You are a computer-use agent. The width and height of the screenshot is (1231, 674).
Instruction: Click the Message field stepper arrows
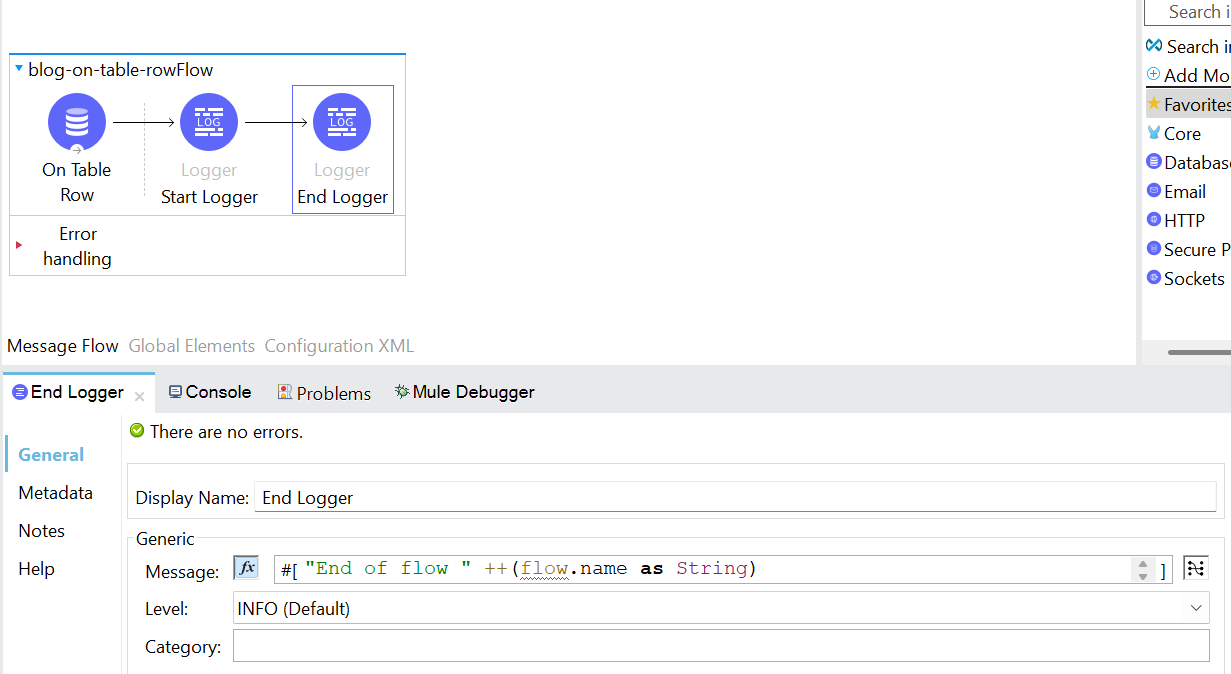point(1143,570)
